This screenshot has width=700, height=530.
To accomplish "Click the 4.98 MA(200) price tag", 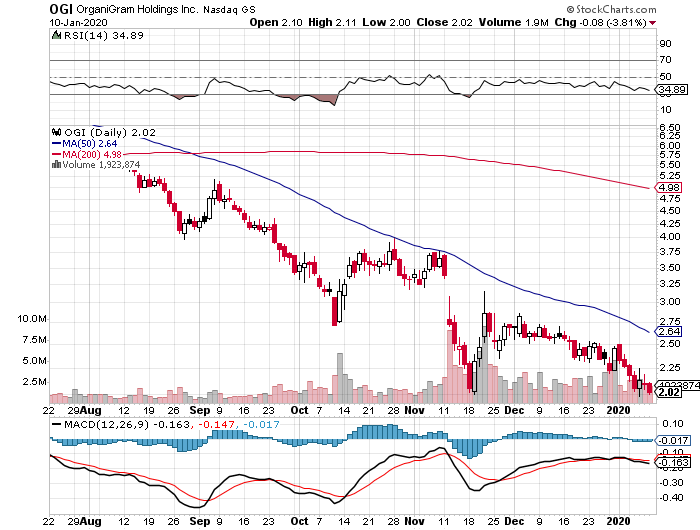I will (668, 188).
